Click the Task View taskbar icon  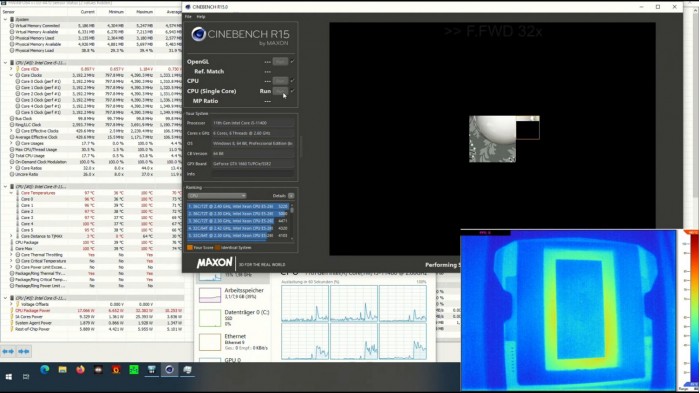click(26, 377)
